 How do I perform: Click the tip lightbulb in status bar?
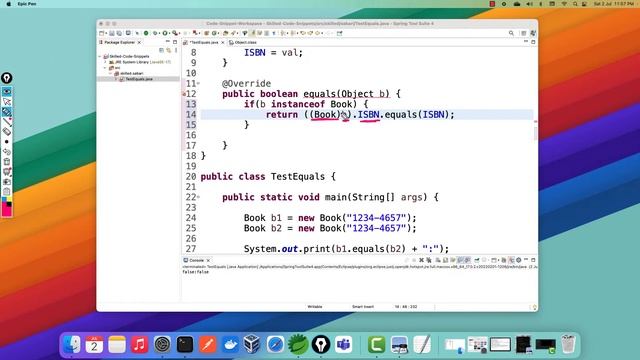tap(534, 307)
